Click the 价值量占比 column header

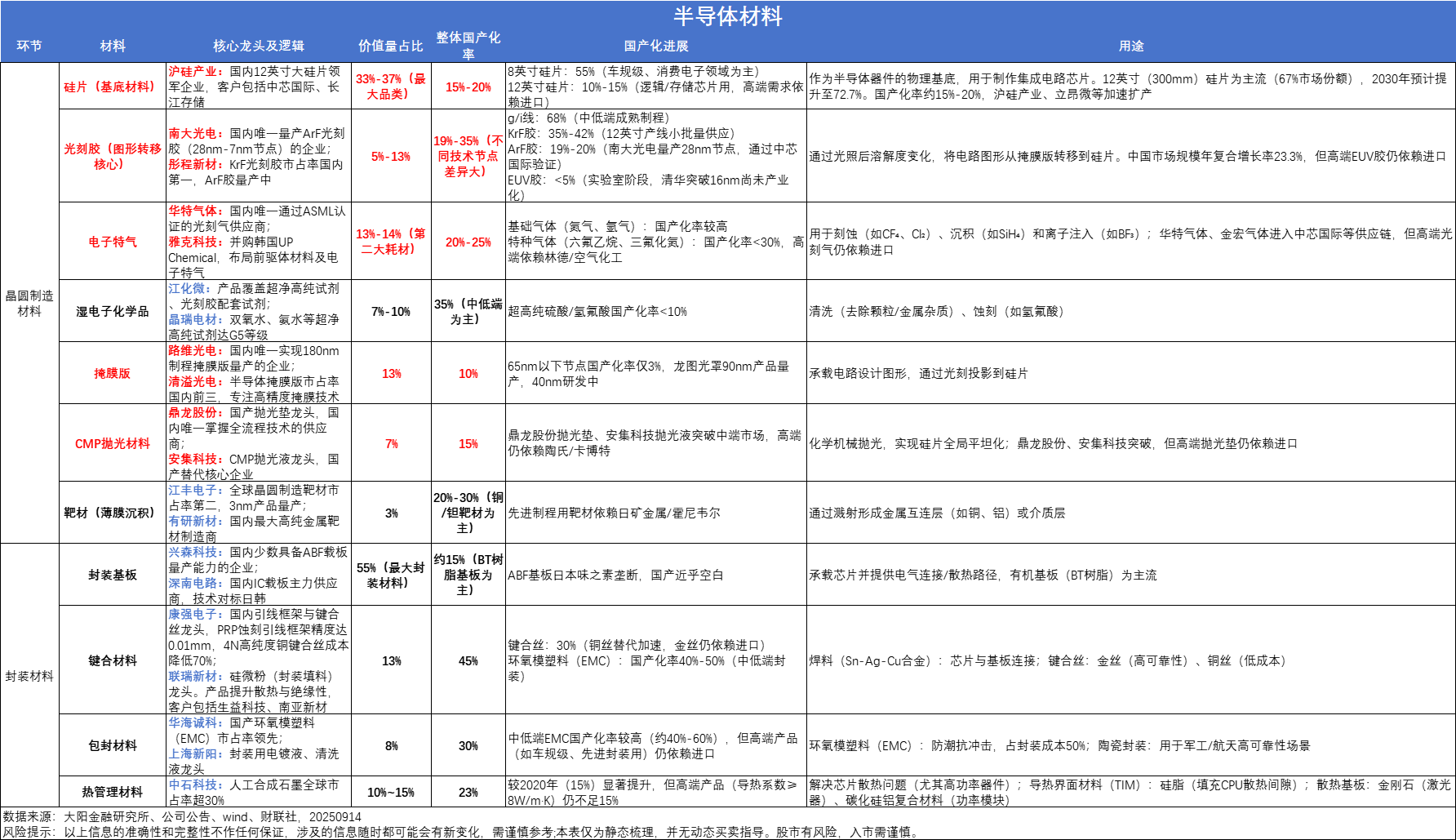[x=391, y=46]
